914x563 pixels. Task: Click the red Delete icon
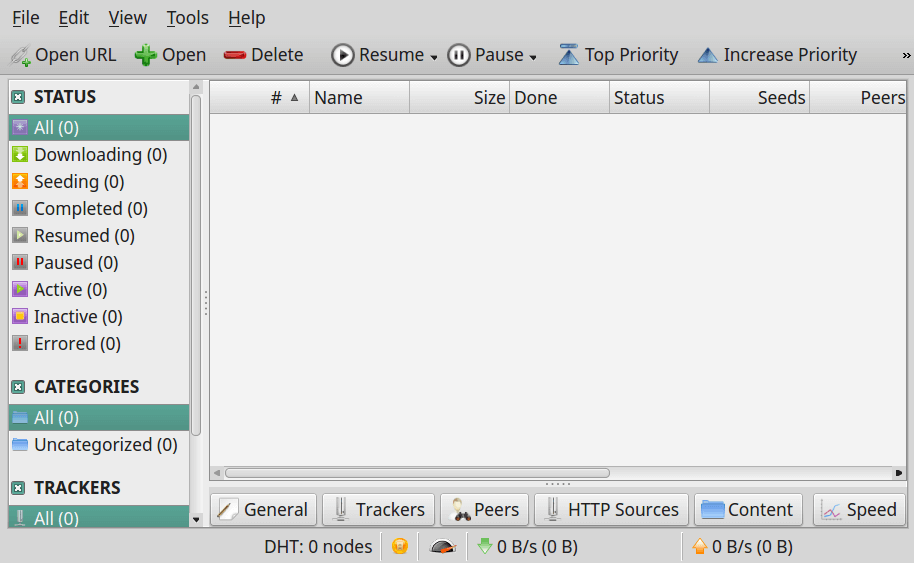234,55
